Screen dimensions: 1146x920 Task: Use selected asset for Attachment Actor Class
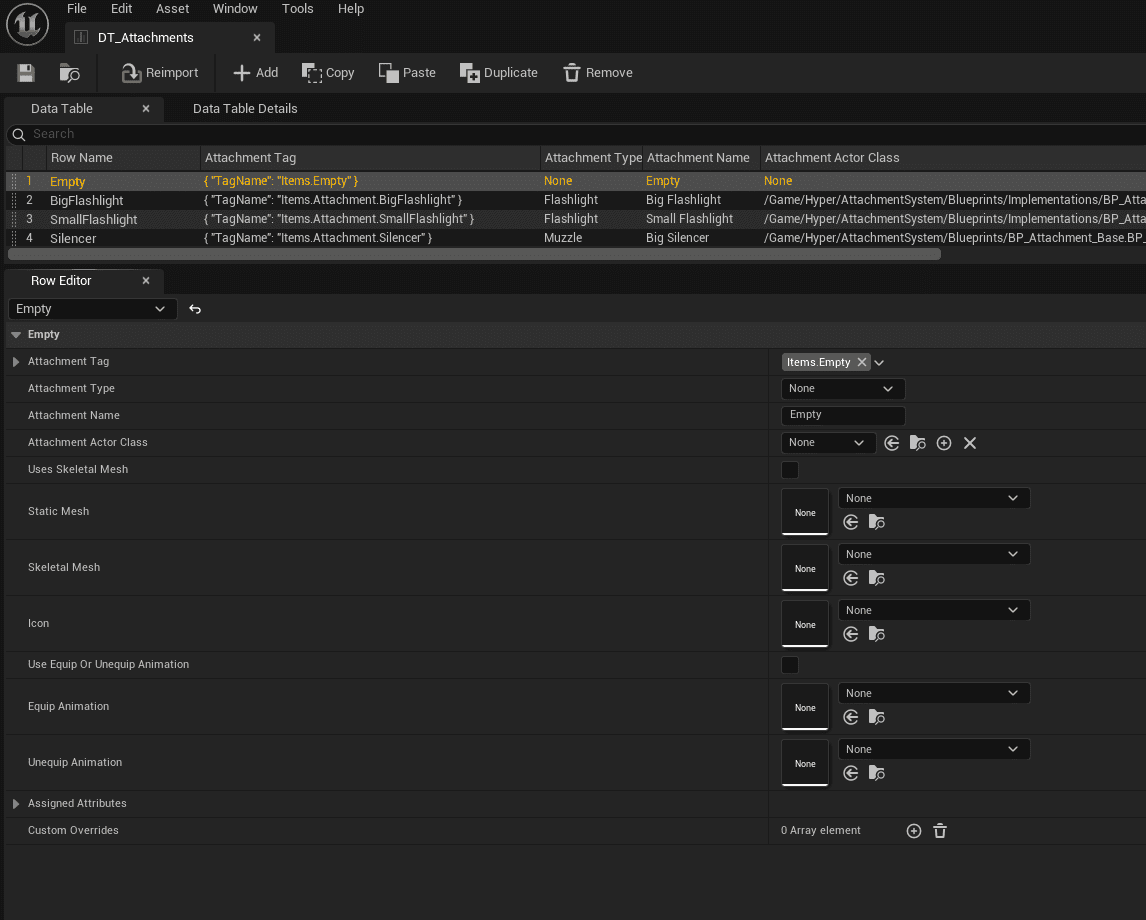pos(892,443)
